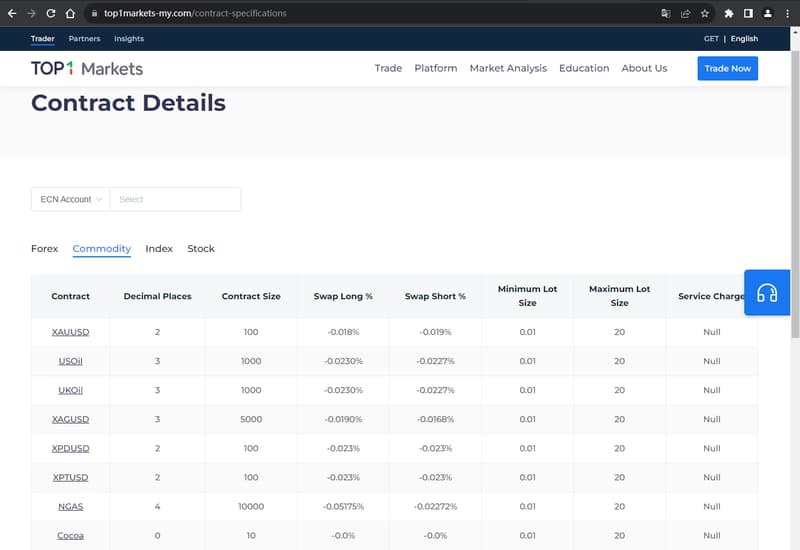Click the Select search field
Viewport: 800px width, 550px height.
click(x=175, y=199)
